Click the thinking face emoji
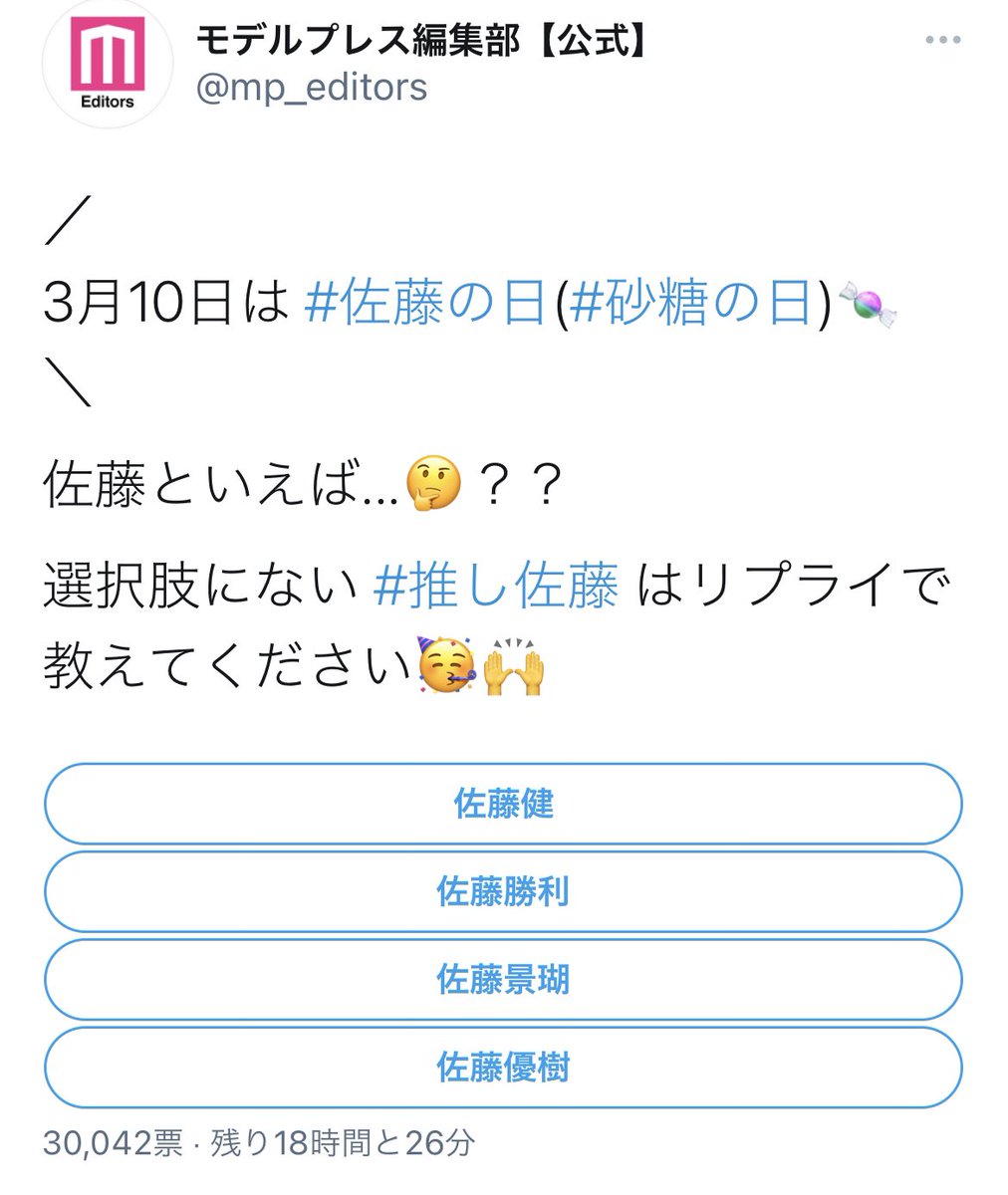This screenshot has height=1195, width=1008. tap(434, 488)
